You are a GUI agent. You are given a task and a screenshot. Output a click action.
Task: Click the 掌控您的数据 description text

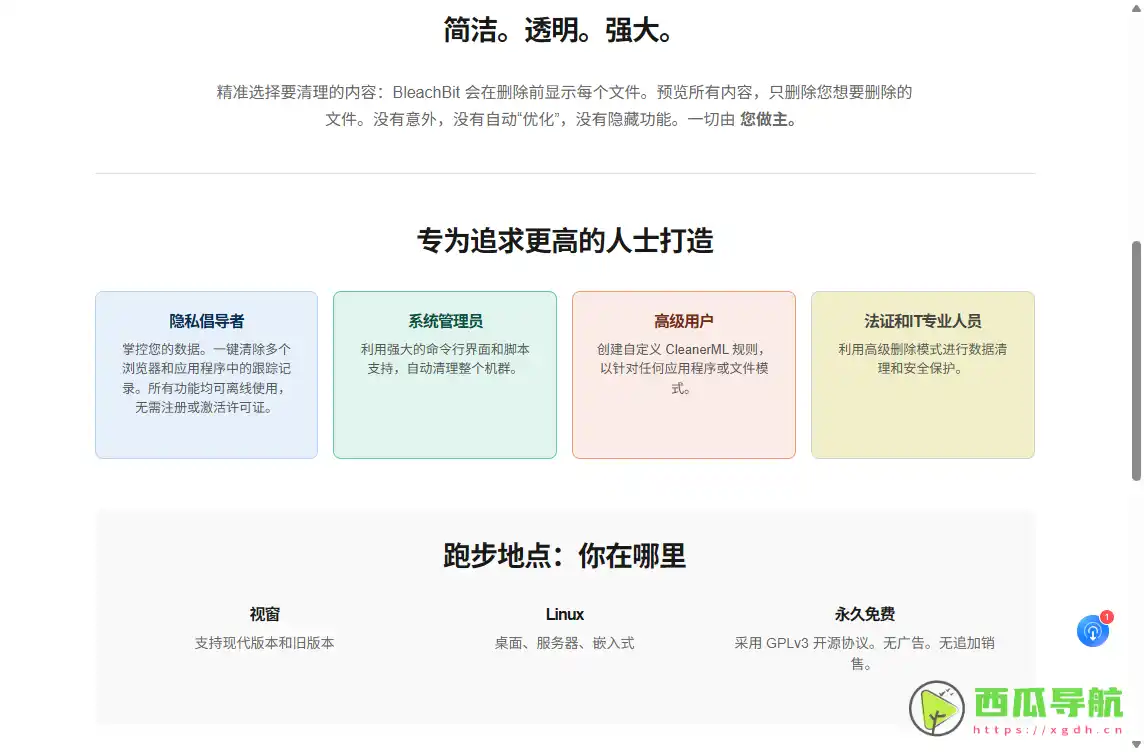tap(206, 378)
